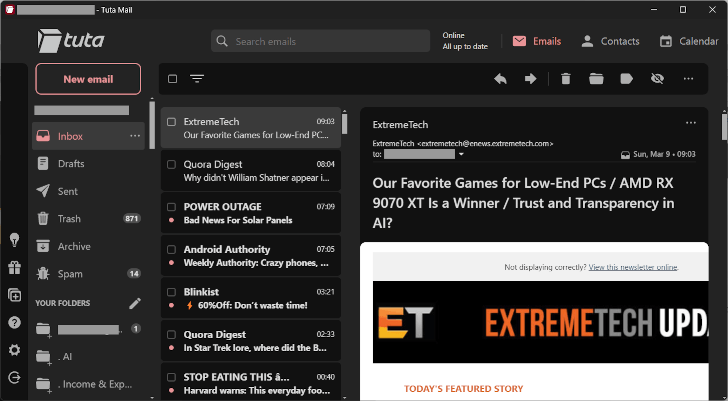Open the Inbox folder
This screenshot has height=401, width=728.
point(88,136)
